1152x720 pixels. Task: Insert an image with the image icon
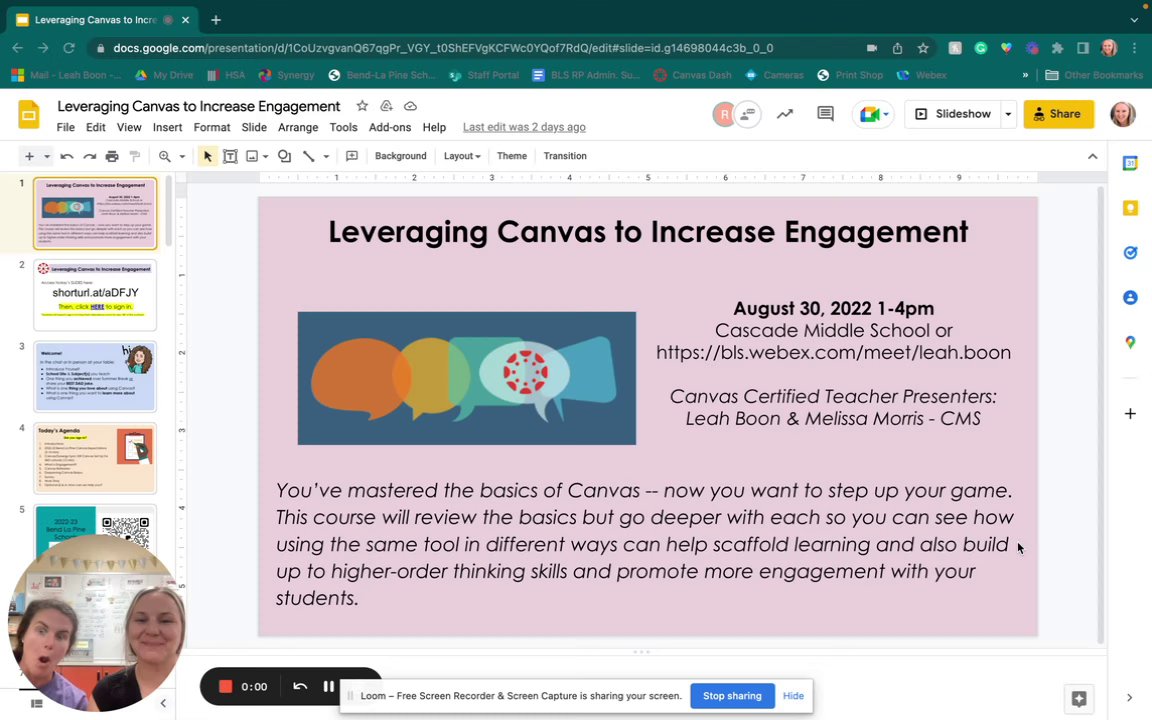(252, 156)
